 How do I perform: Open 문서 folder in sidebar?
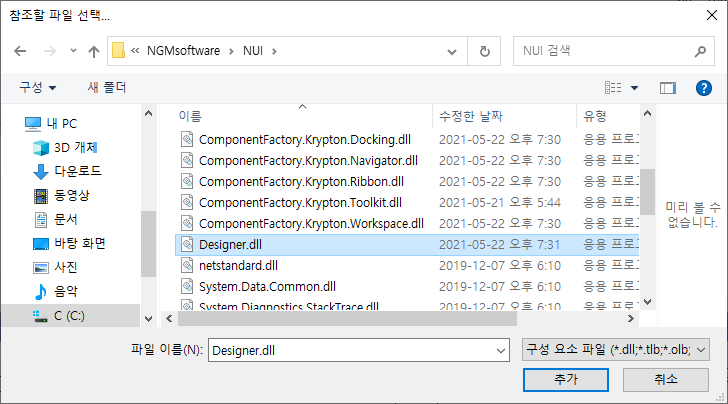click(x=56, y=219)
